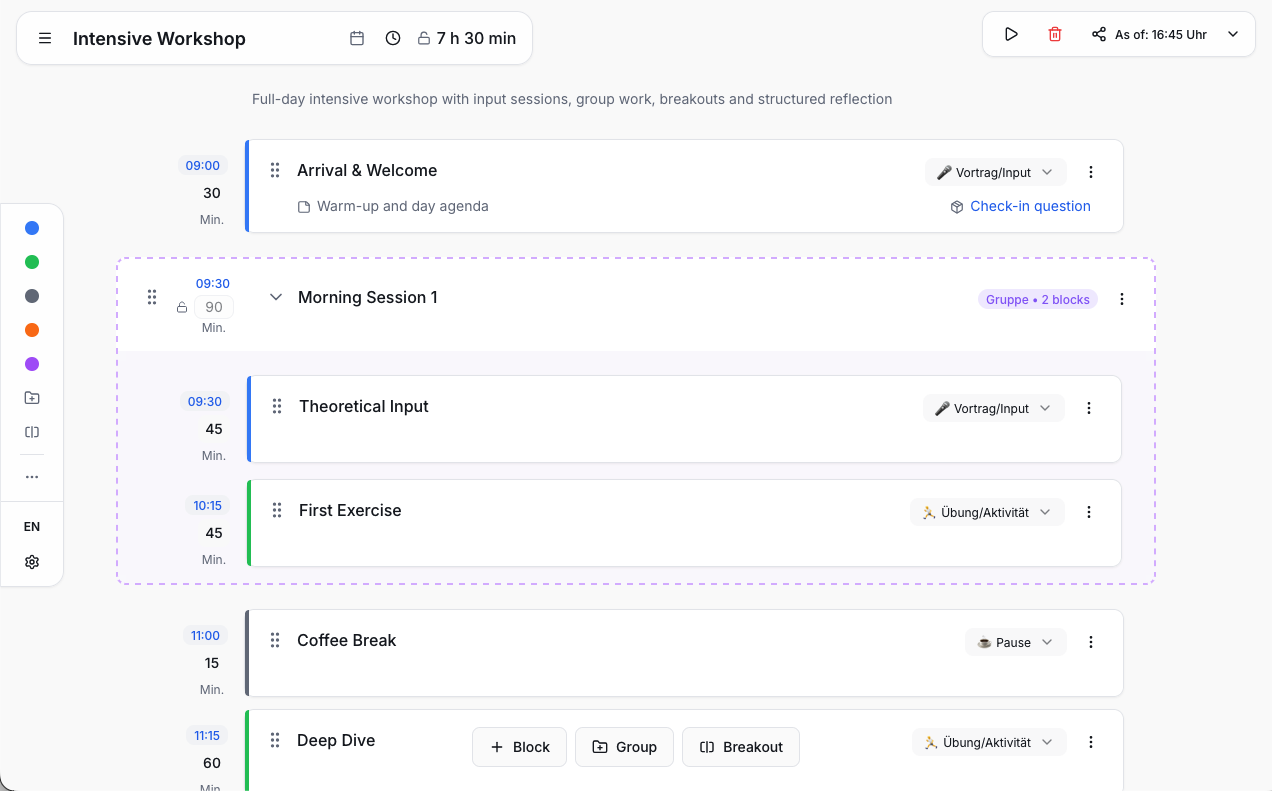The image size is (1272, 791).
Task: Click the red trash delete icon
Action: [x=1055, y=34]
